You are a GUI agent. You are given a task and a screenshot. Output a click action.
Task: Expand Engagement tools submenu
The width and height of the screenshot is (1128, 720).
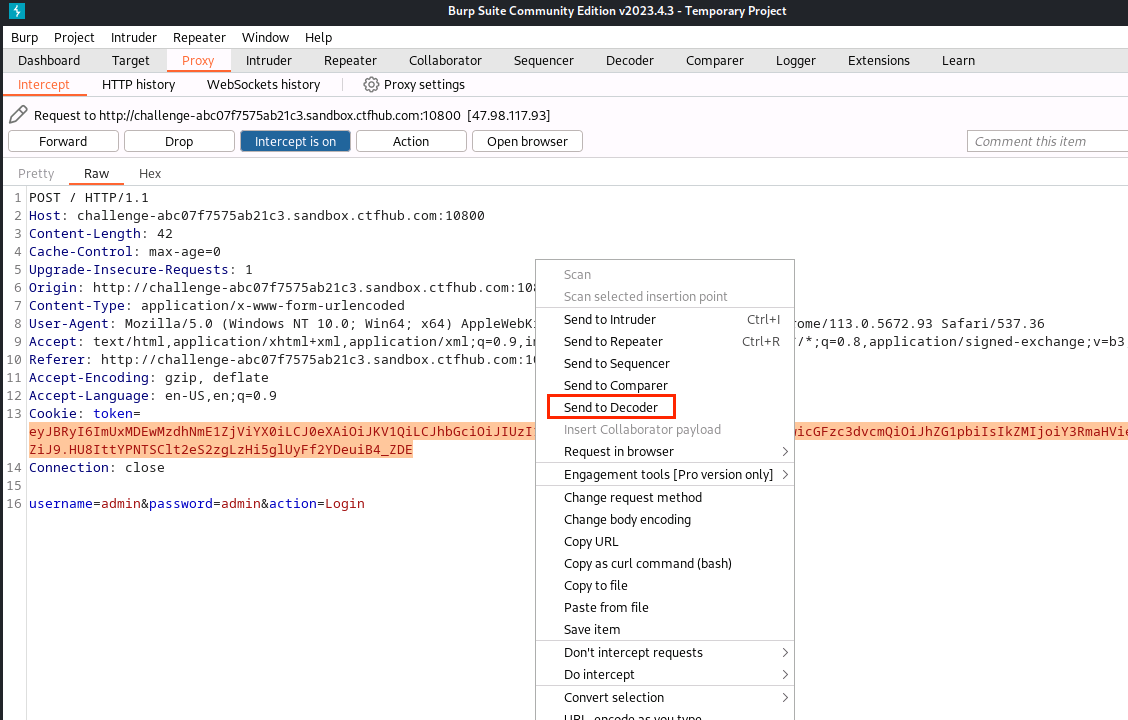click(x=785, y=475)
